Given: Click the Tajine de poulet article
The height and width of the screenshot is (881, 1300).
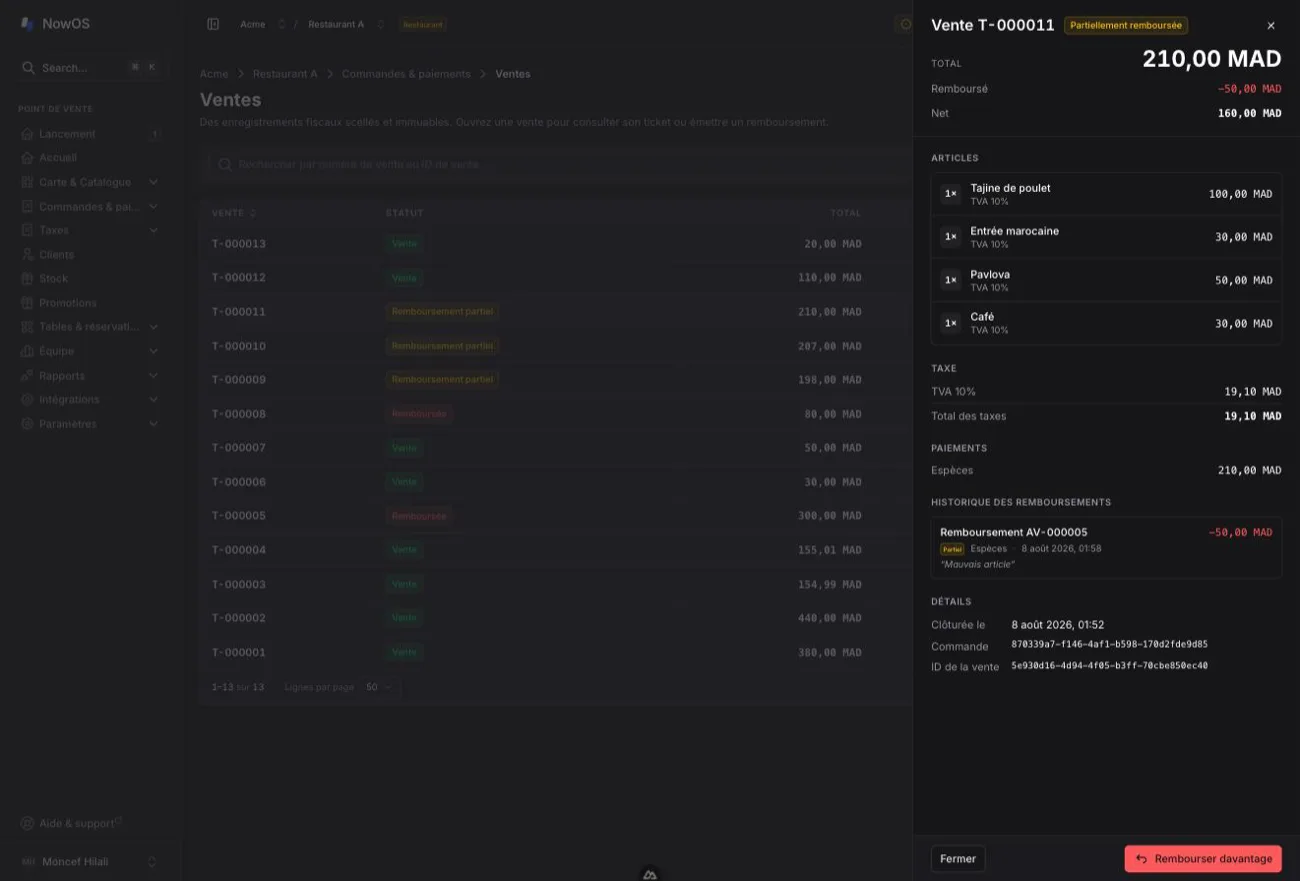Looking at the screenshot, I should pos(1106,194).
